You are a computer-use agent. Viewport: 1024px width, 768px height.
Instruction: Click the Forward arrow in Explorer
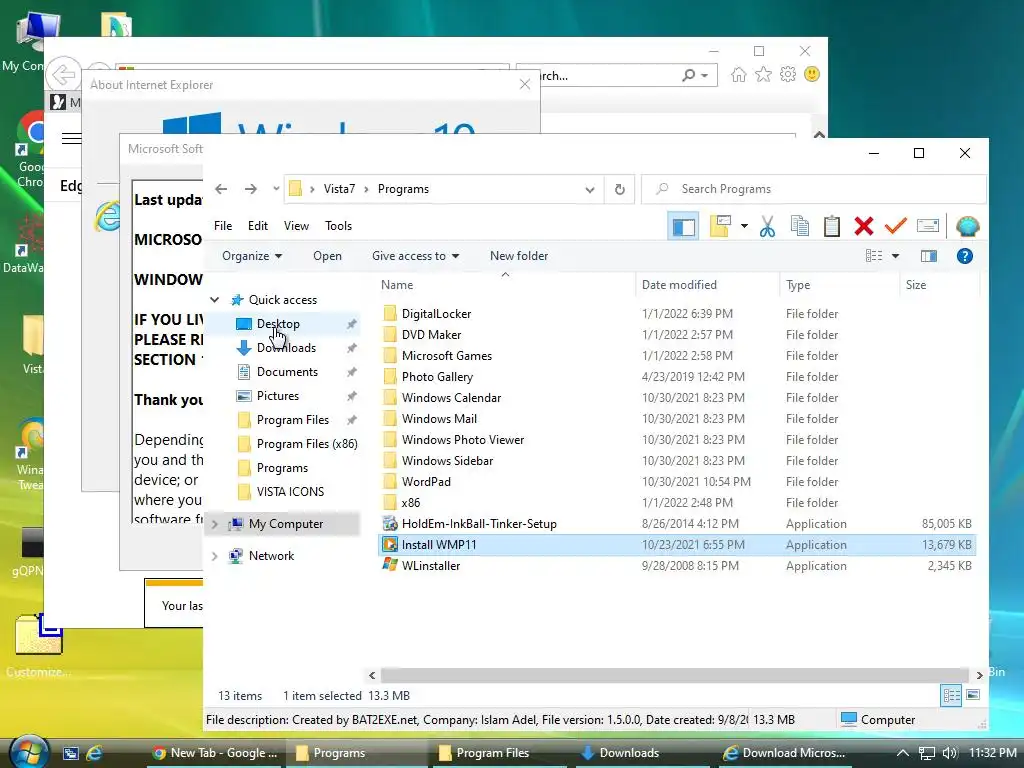coord(251,189)
